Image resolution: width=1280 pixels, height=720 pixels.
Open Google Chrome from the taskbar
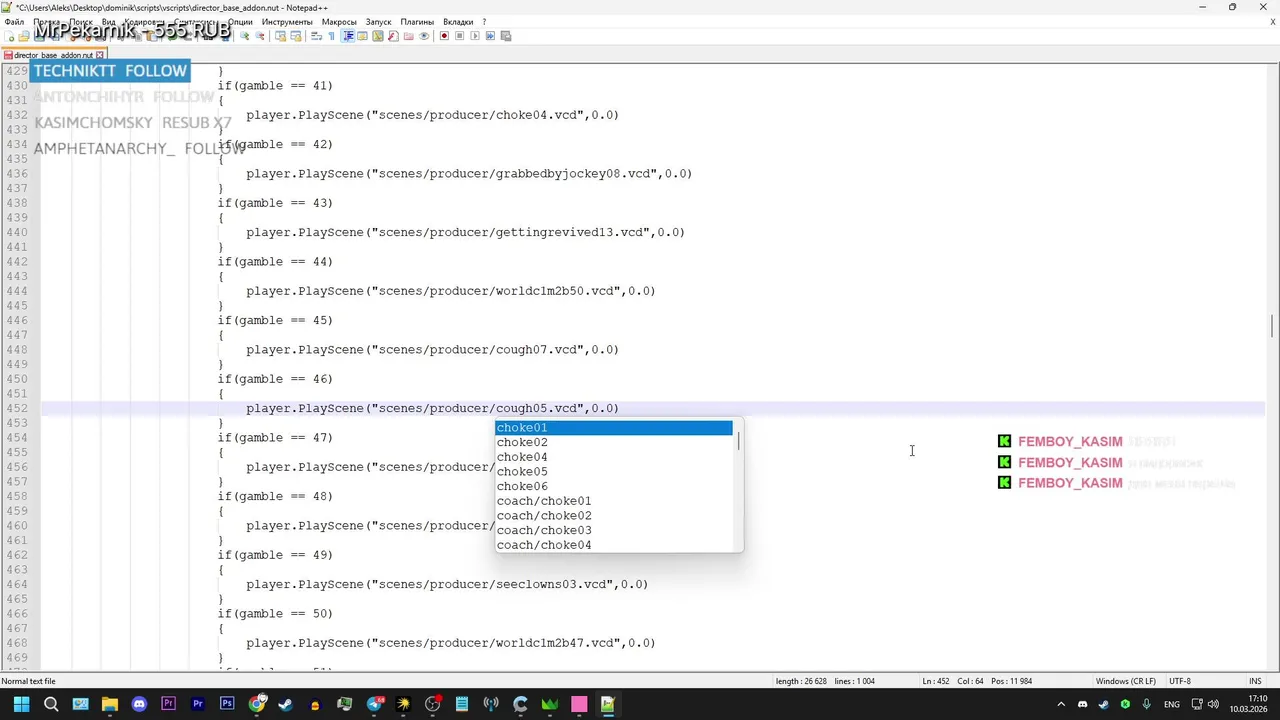pyautogui.click(x=256, y=704)
